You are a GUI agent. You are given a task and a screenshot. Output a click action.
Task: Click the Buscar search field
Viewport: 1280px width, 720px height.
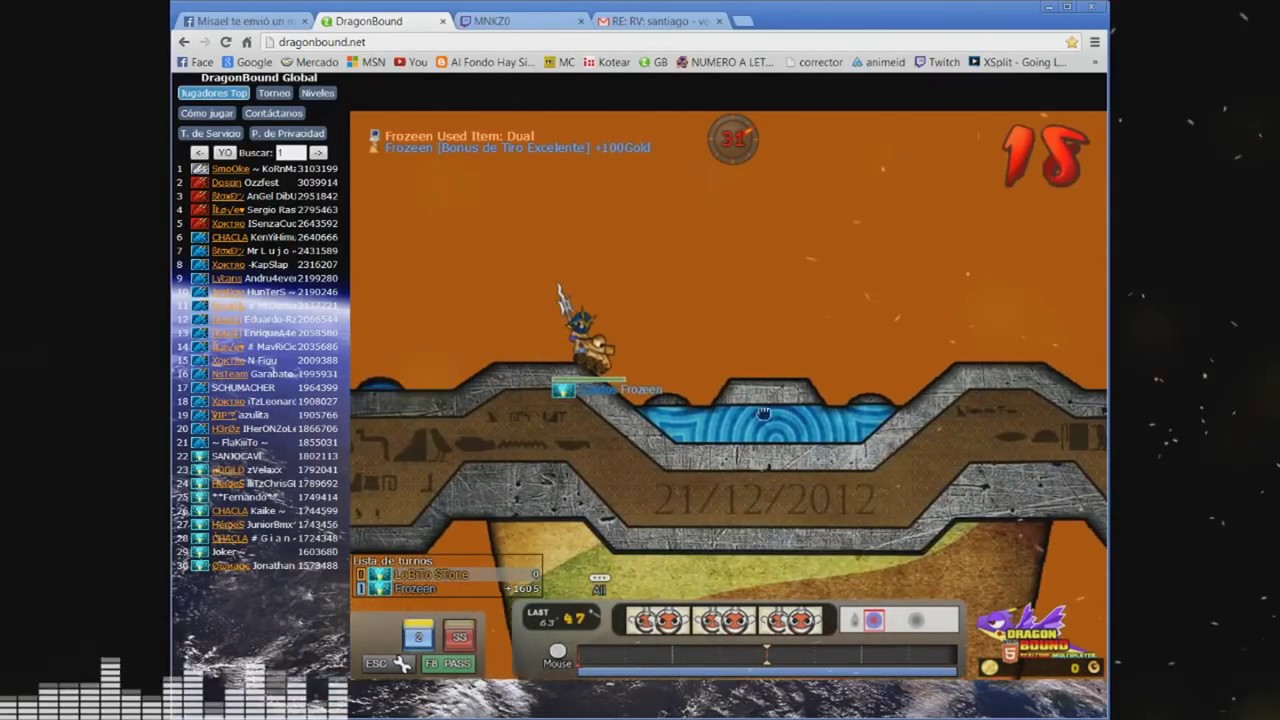291,153
